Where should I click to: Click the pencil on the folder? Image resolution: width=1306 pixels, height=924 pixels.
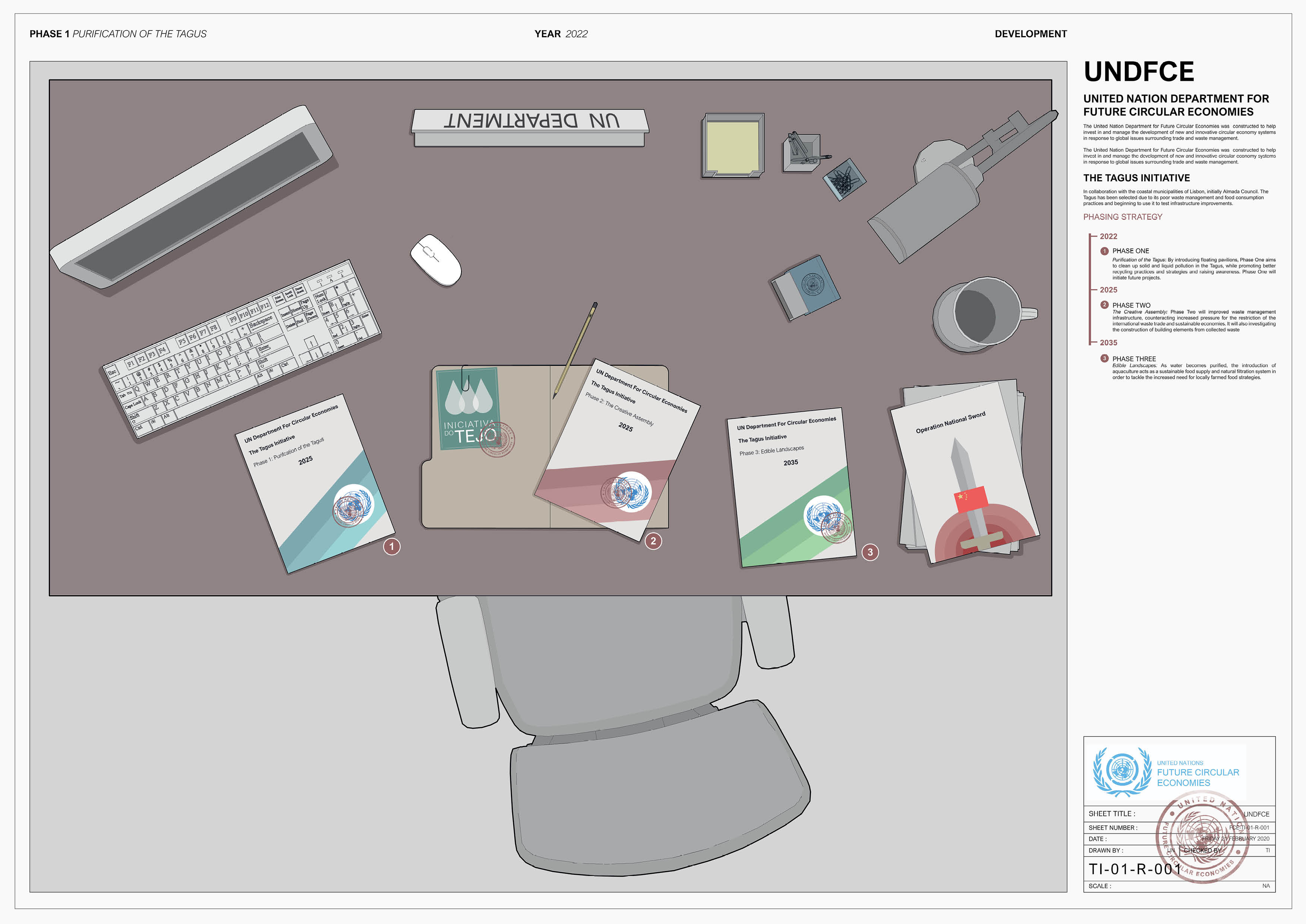click(x=575, y=349)
